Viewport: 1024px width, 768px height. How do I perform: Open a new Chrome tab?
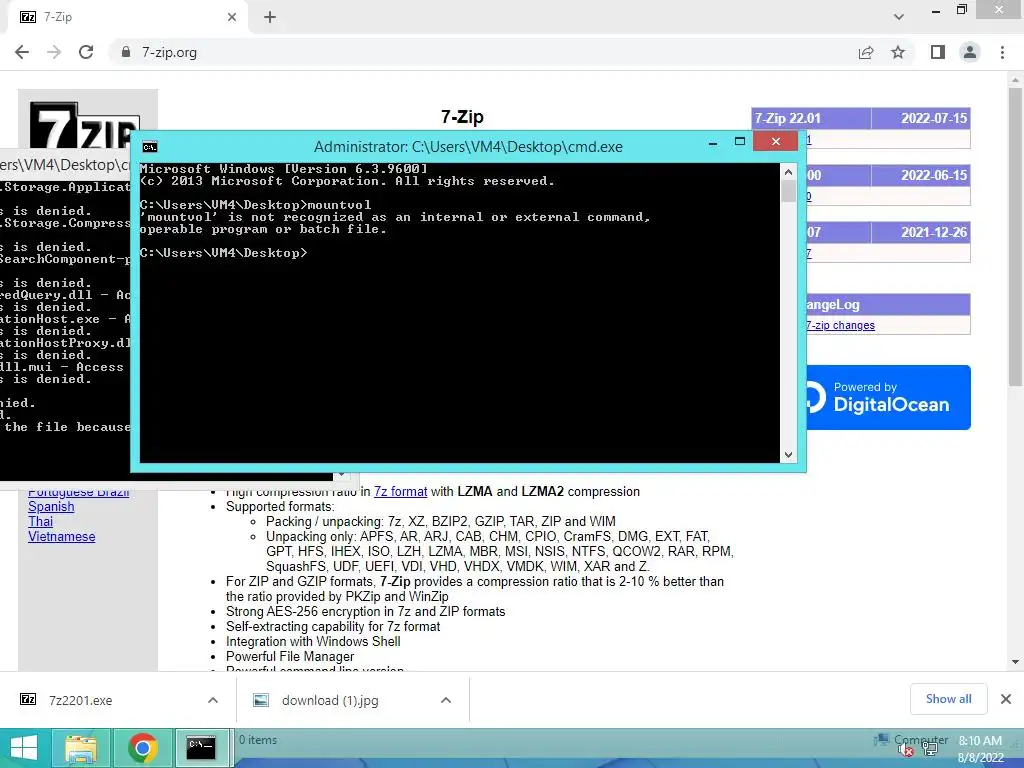(270, 17)
